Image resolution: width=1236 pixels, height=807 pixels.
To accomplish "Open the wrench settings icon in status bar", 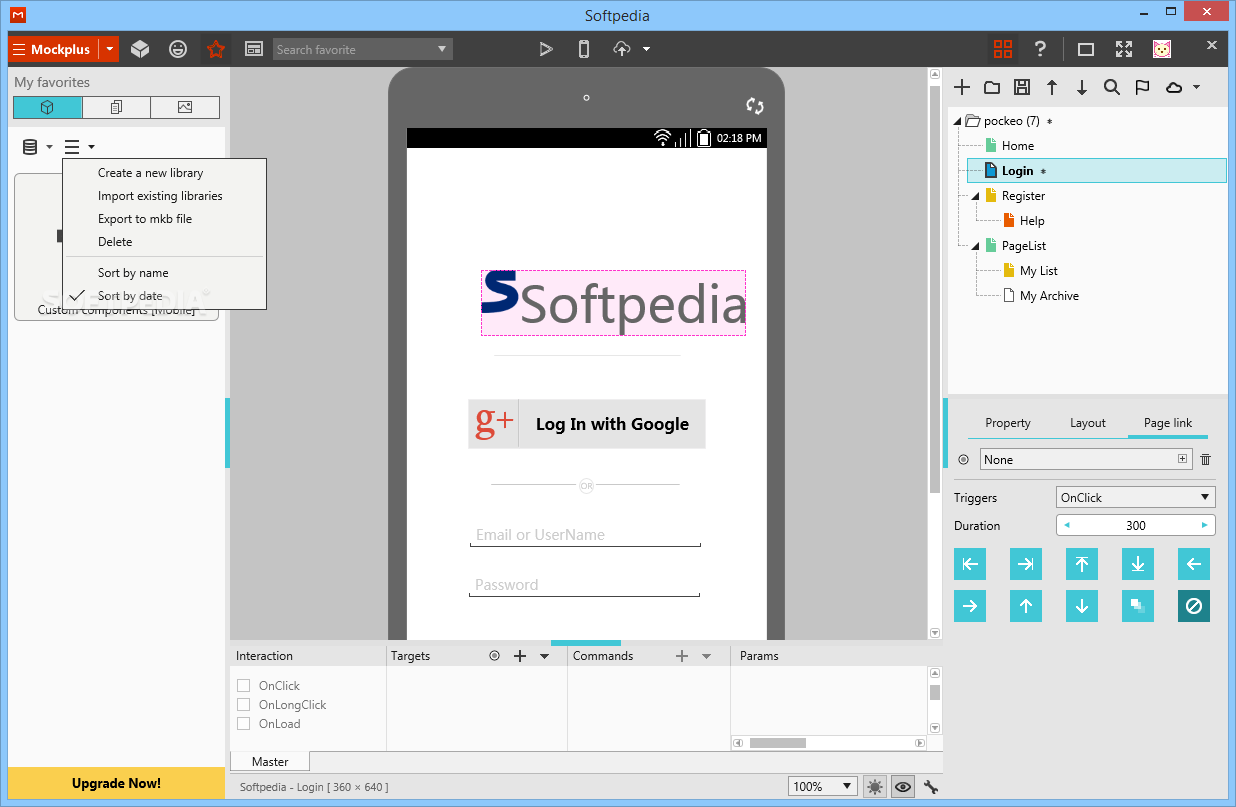I will tap(931, 787).
